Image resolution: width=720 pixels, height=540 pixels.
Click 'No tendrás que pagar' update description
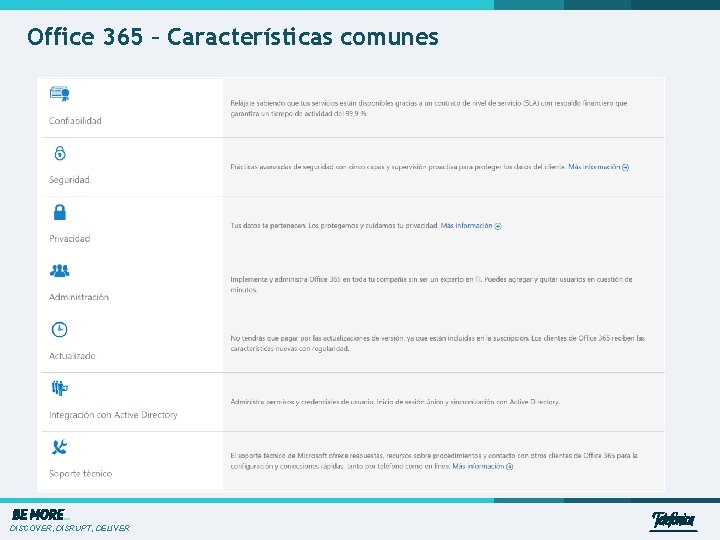click(438, 343)
